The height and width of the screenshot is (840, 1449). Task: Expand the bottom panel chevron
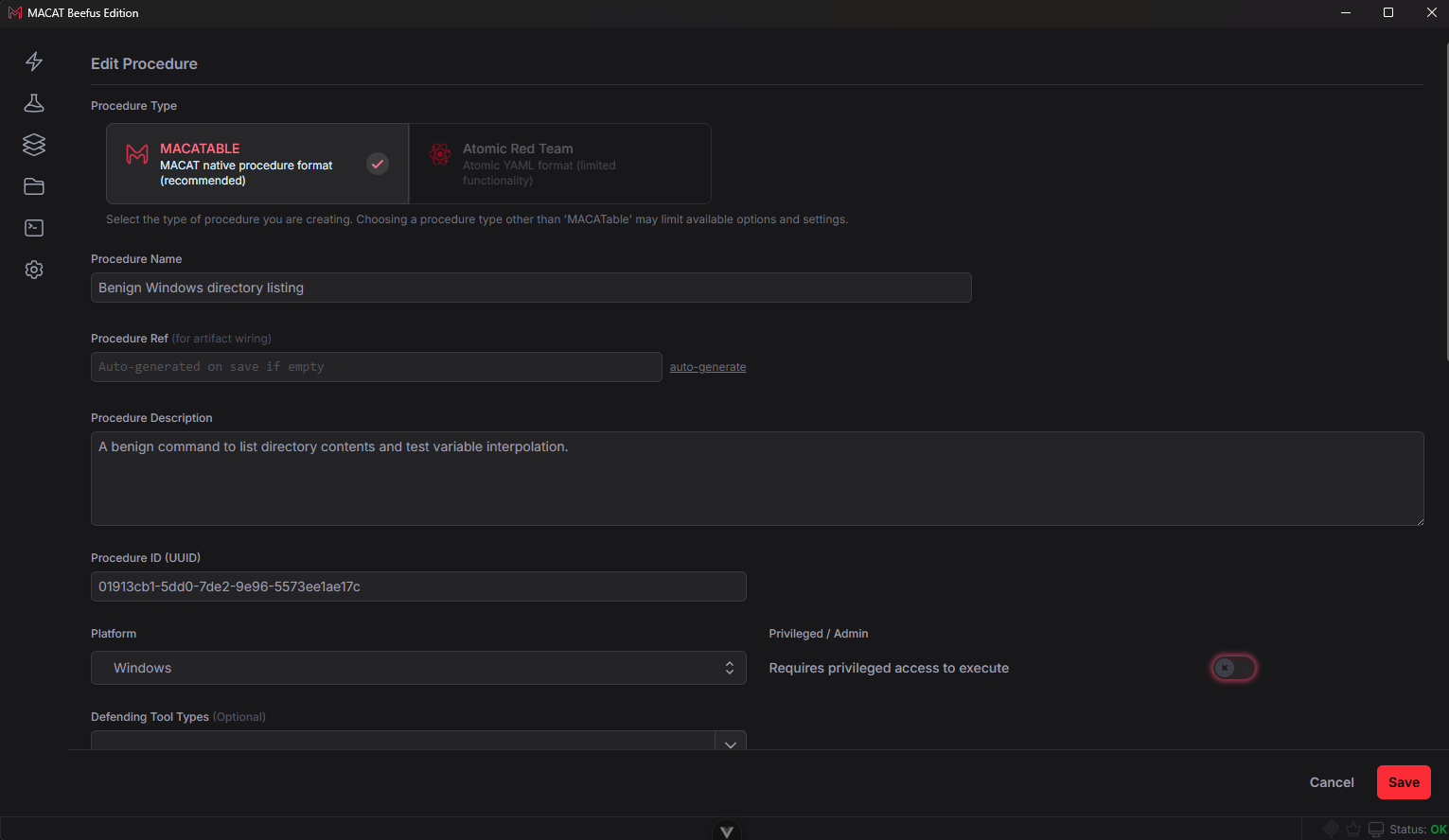pos(726,831)
